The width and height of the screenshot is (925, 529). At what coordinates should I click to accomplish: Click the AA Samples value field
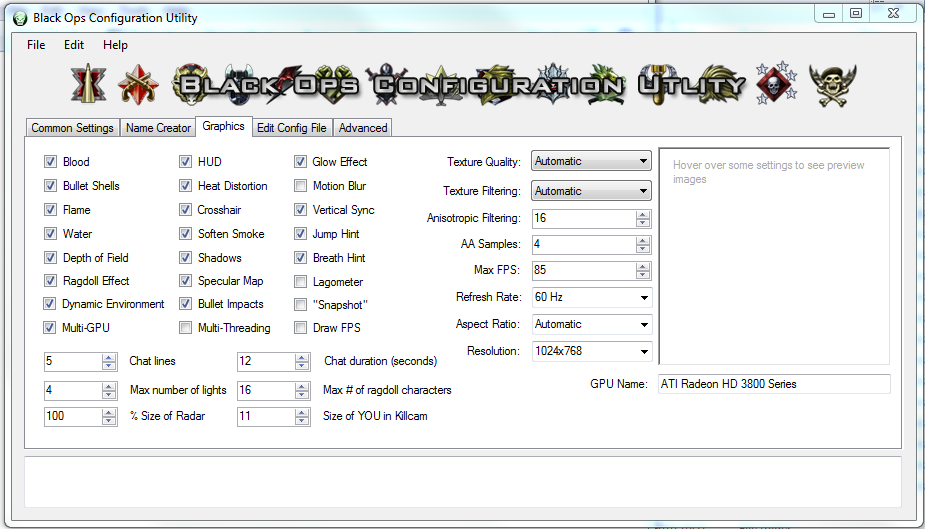(x=584, y=244)
